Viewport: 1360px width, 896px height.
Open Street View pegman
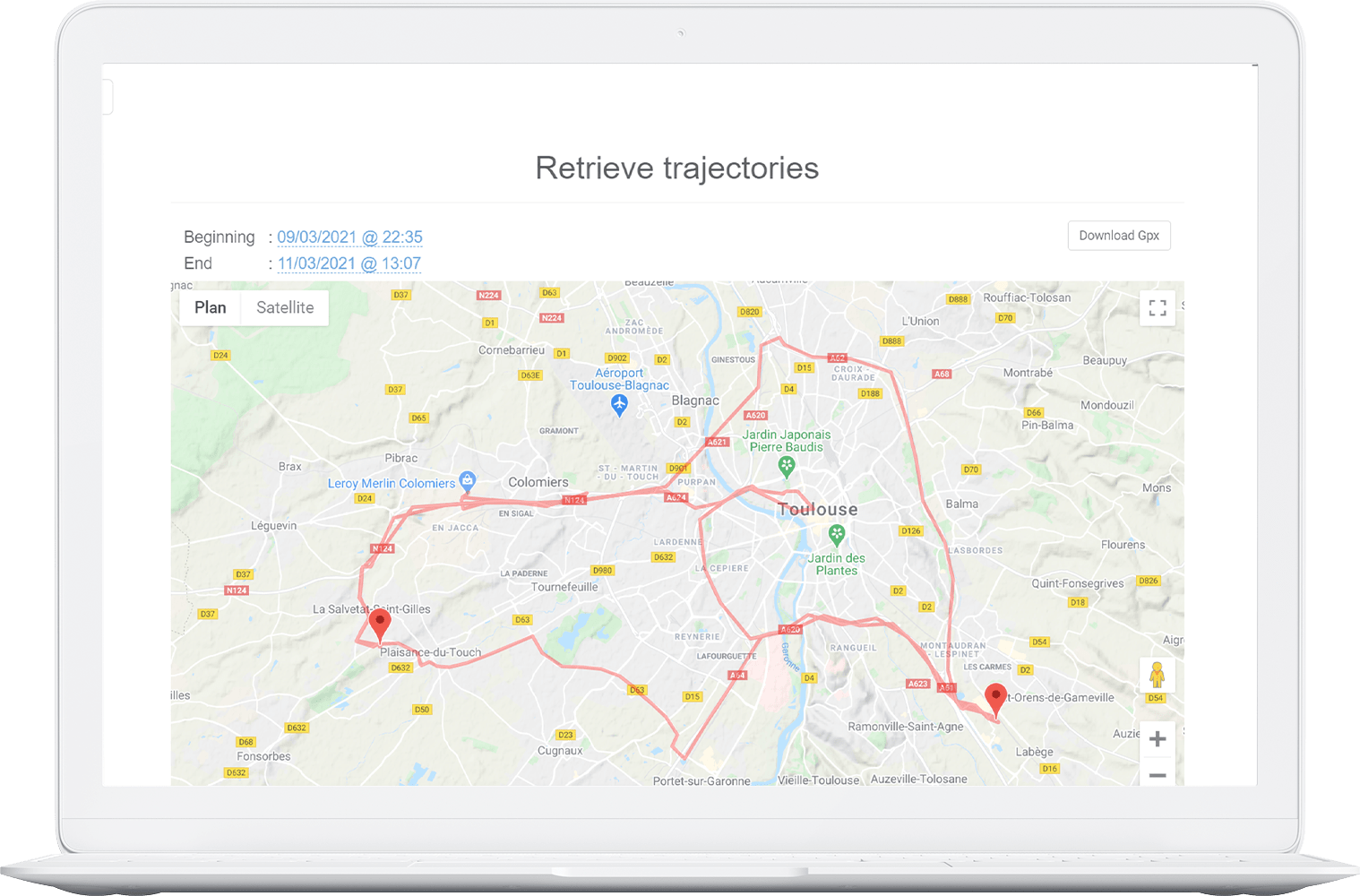pyautogui.click(x=1157, y=676)
